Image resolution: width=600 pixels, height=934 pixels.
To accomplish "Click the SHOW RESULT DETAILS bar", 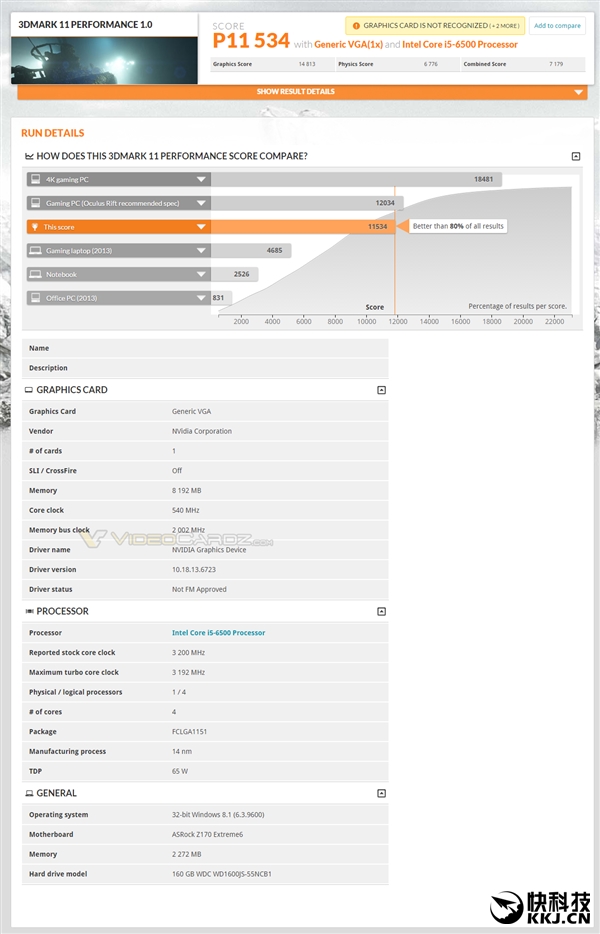I will 302,92.
